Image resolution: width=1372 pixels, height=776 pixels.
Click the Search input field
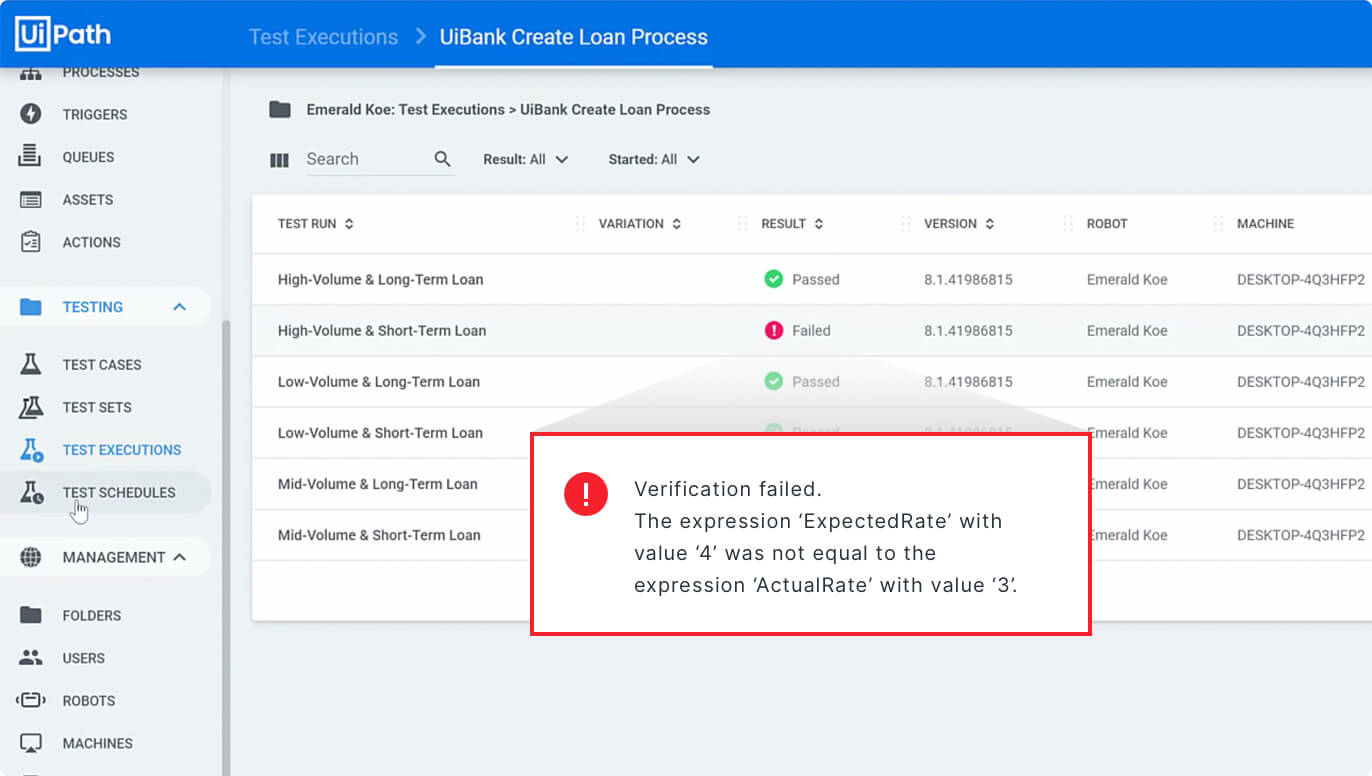(380, 159)
